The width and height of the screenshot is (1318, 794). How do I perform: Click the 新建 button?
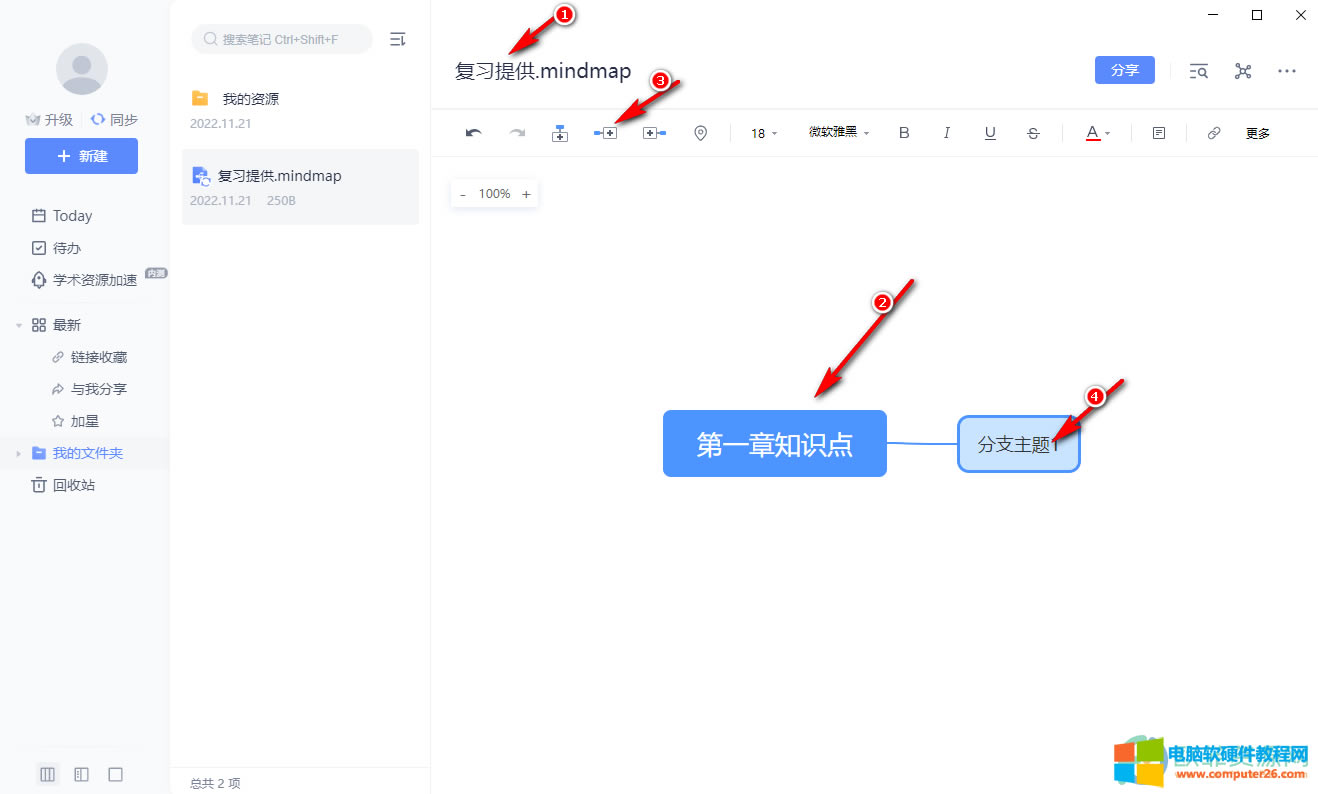pos(82,156)
